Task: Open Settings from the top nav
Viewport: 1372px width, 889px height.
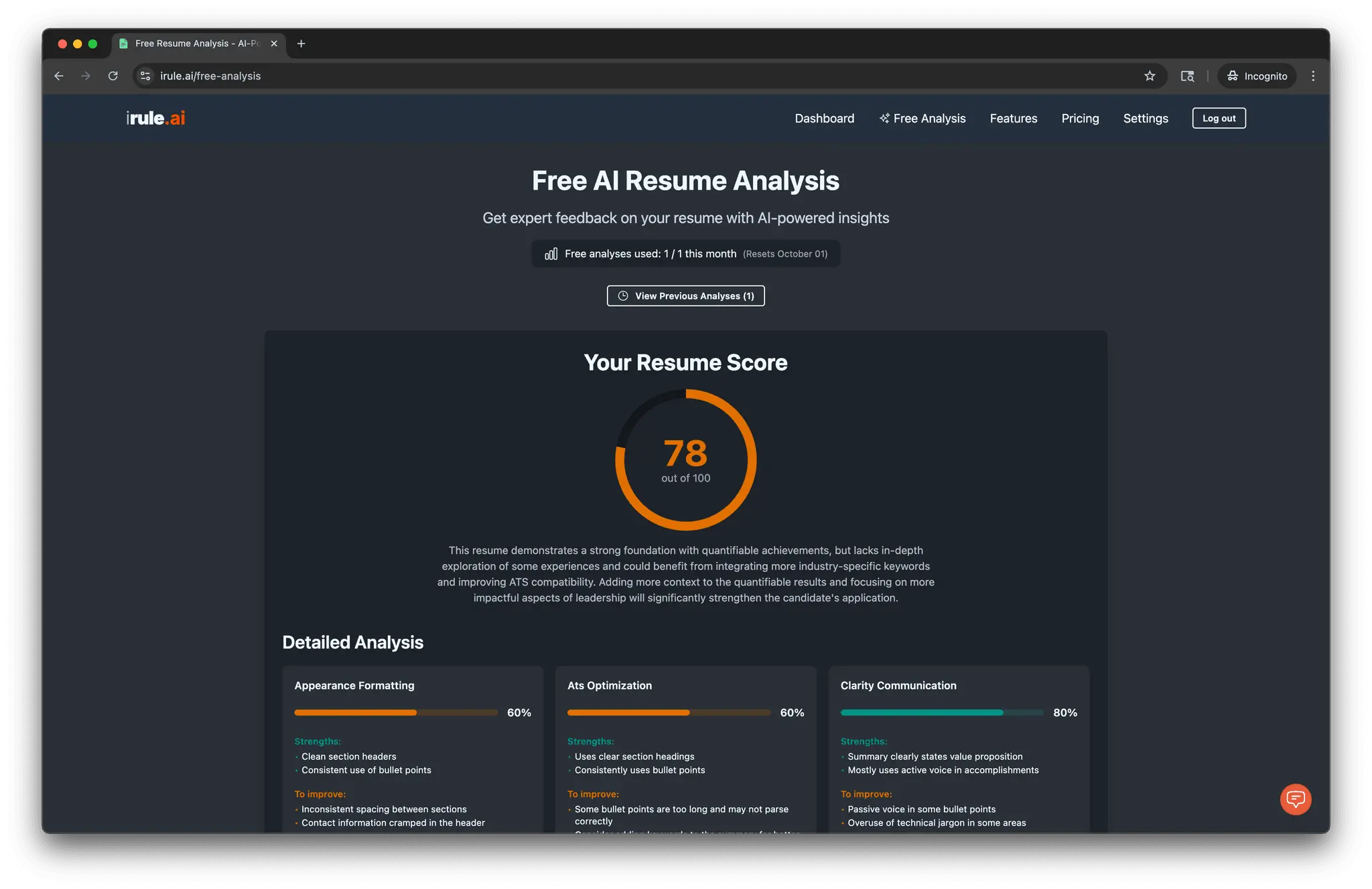Action: (x=1146, y=118)
